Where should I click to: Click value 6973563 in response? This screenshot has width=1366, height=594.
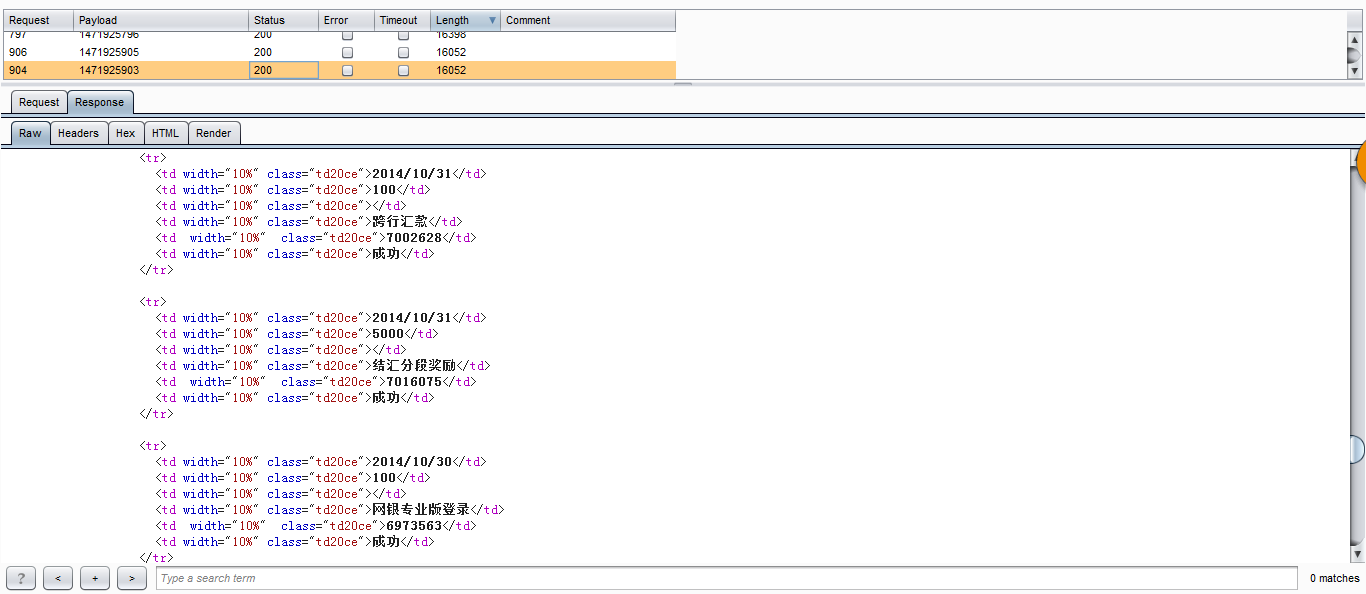414,526
